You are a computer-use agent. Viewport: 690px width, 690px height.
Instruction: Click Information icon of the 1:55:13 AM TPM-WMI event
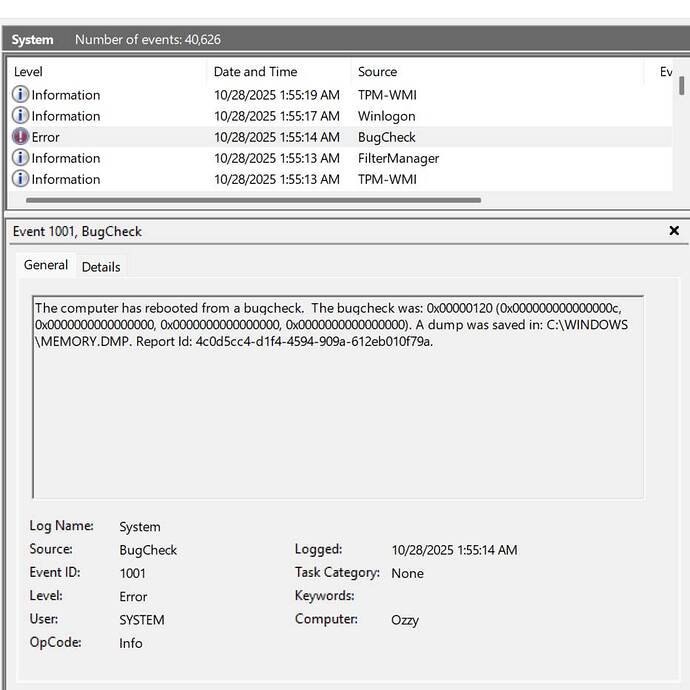click(x=20, y=179)
